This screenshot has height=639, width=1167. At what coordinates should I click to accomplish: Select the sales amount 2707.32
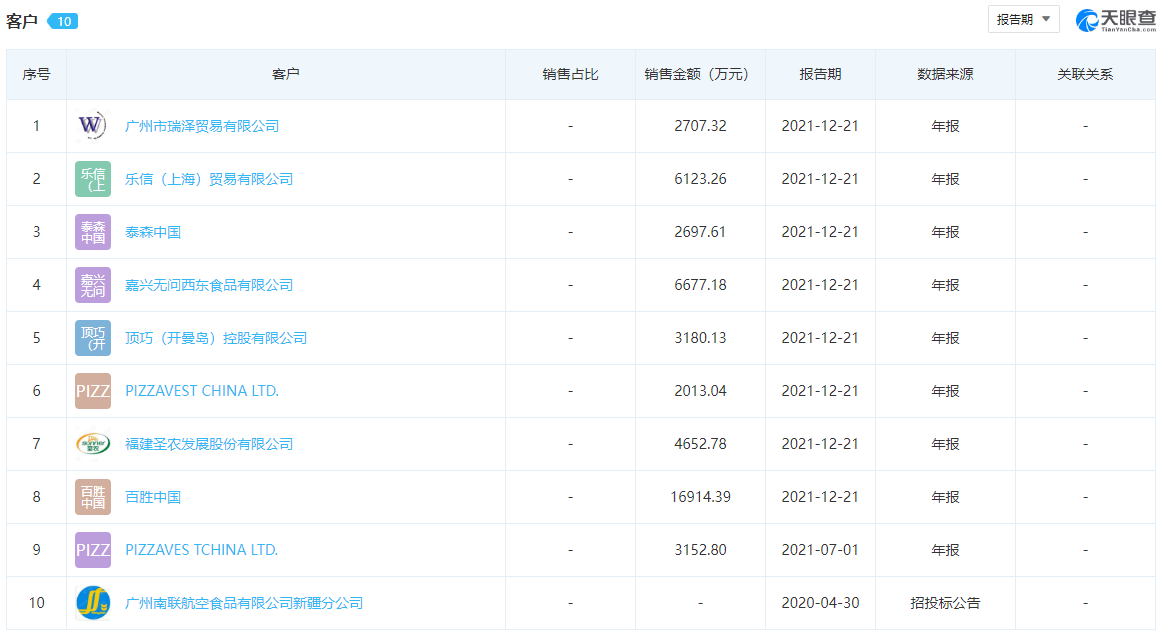click(700, 126)
